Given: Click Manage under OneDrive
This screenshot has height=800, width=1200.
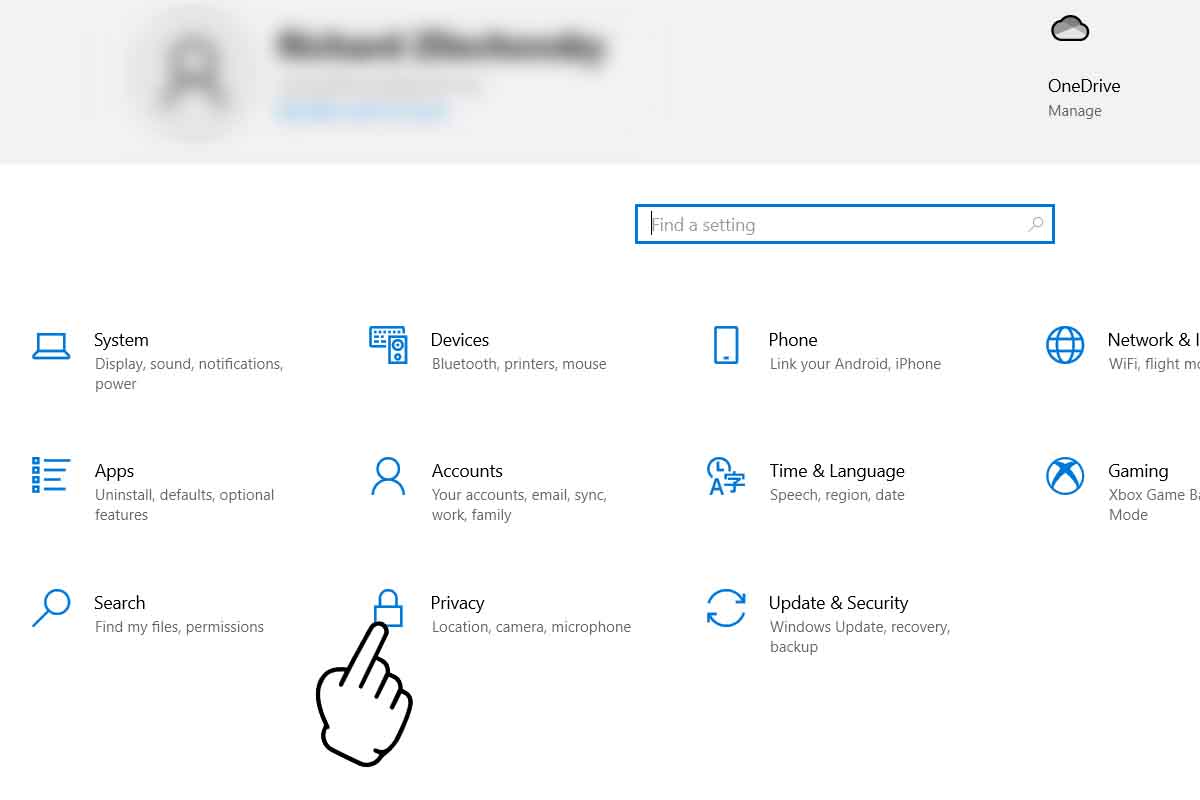Looking at the screenshot, I should pyautogui.click(x=1075, y=111).
